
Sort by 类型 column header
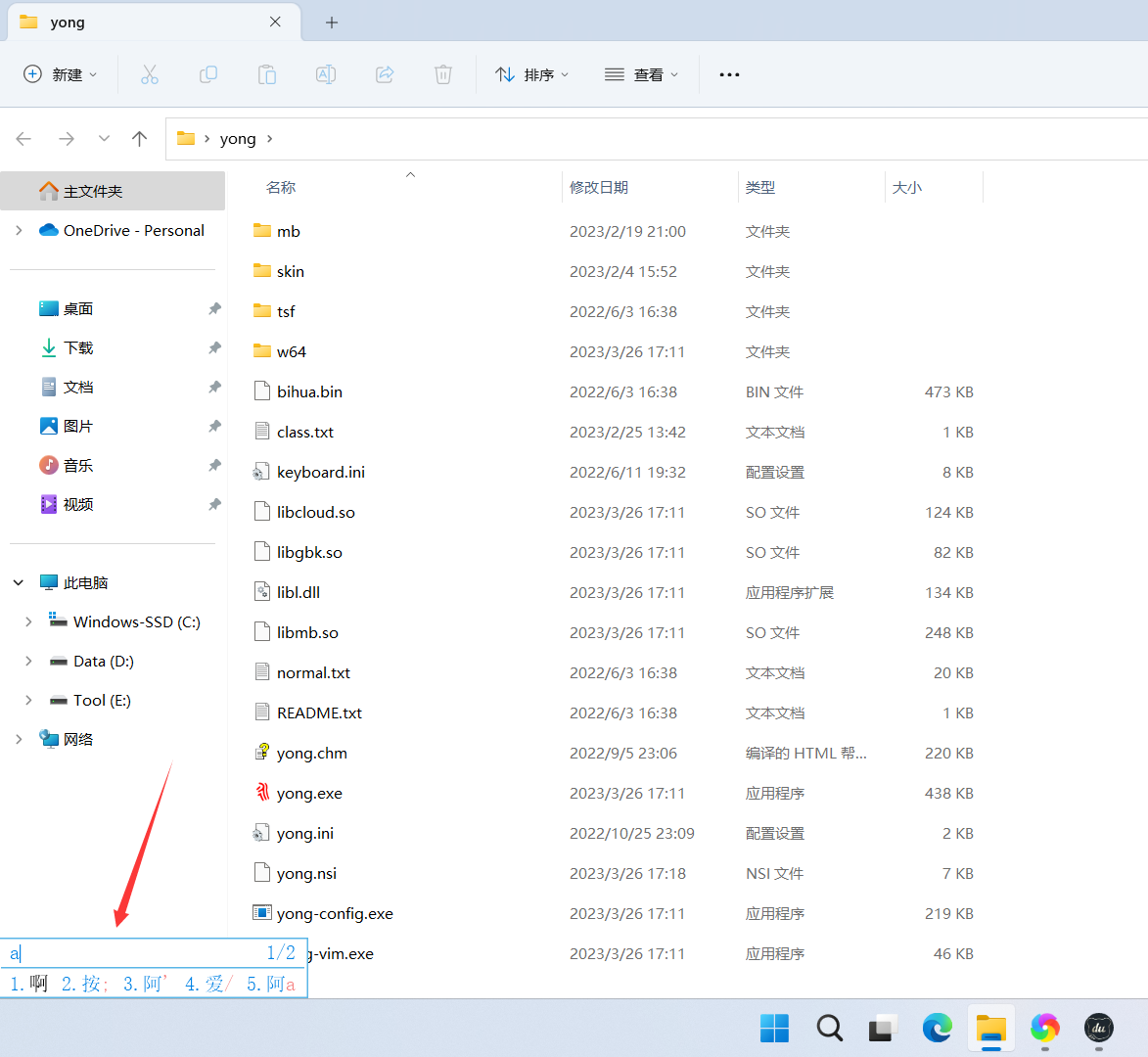(x=760, y=187)
